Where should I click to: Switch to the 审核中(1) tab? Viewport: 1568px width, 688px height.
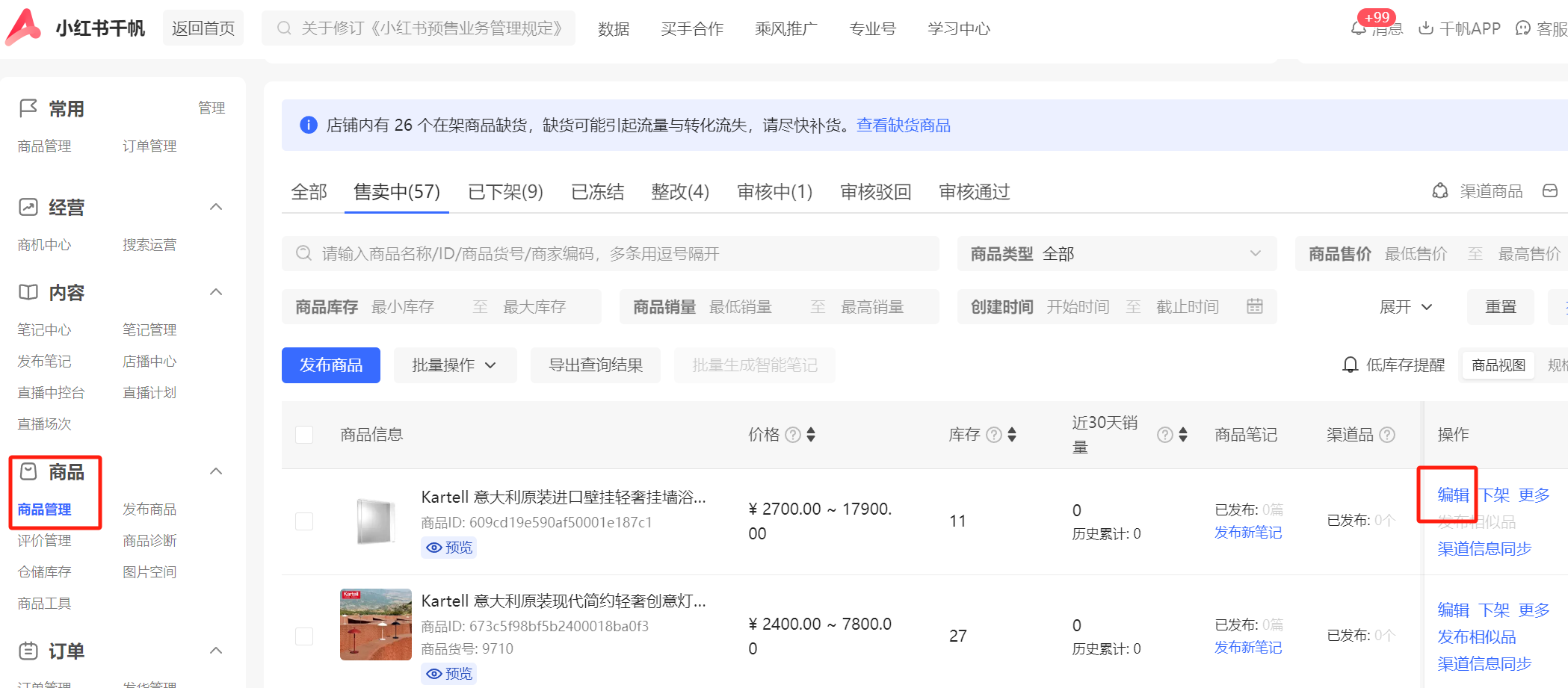click(774, 192)
